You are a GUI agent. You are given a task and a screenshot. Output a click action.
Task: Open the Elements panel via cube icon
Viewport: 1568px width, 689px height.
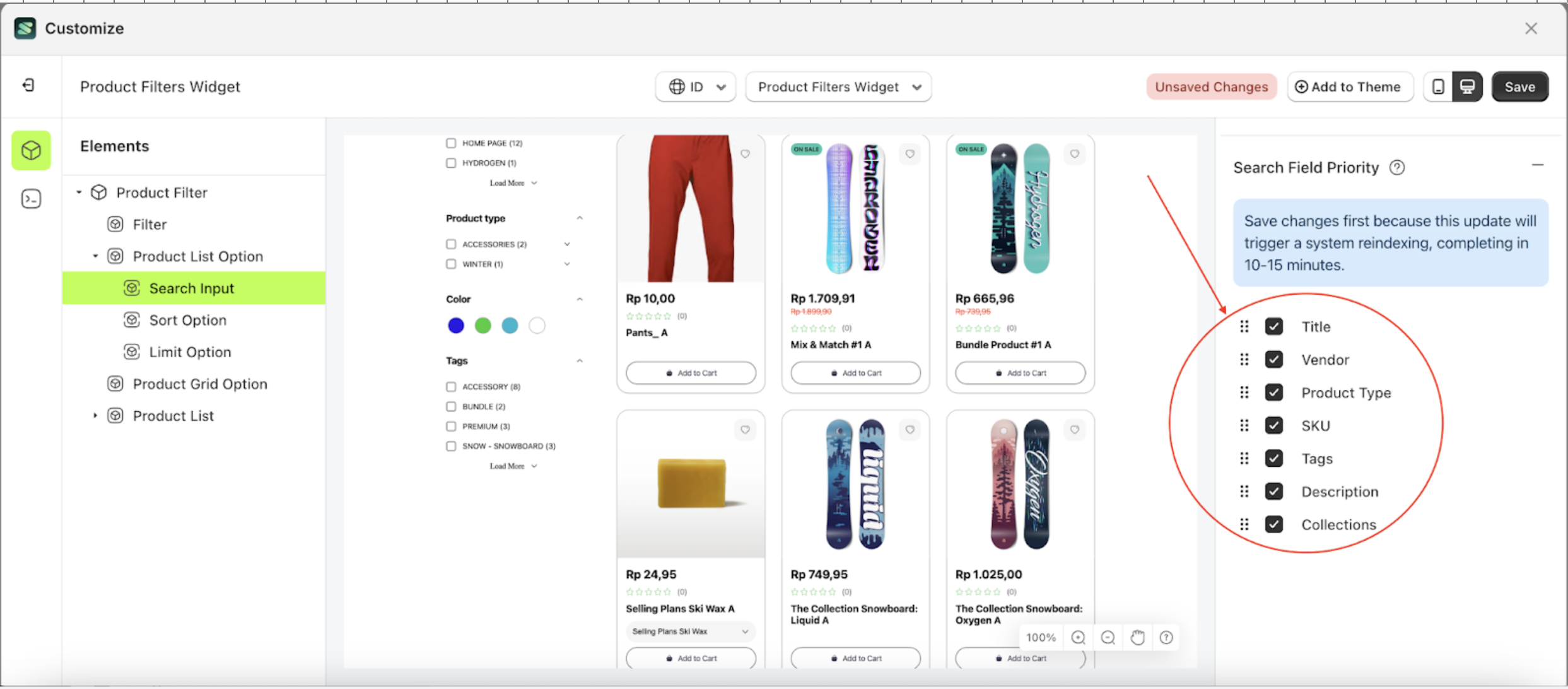tap(30, 150)
